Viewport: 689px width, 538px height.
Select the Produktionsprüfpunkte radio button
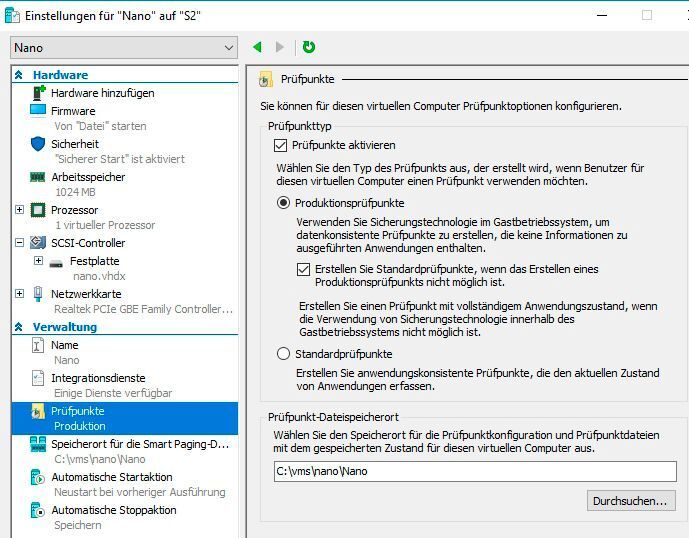283,203
